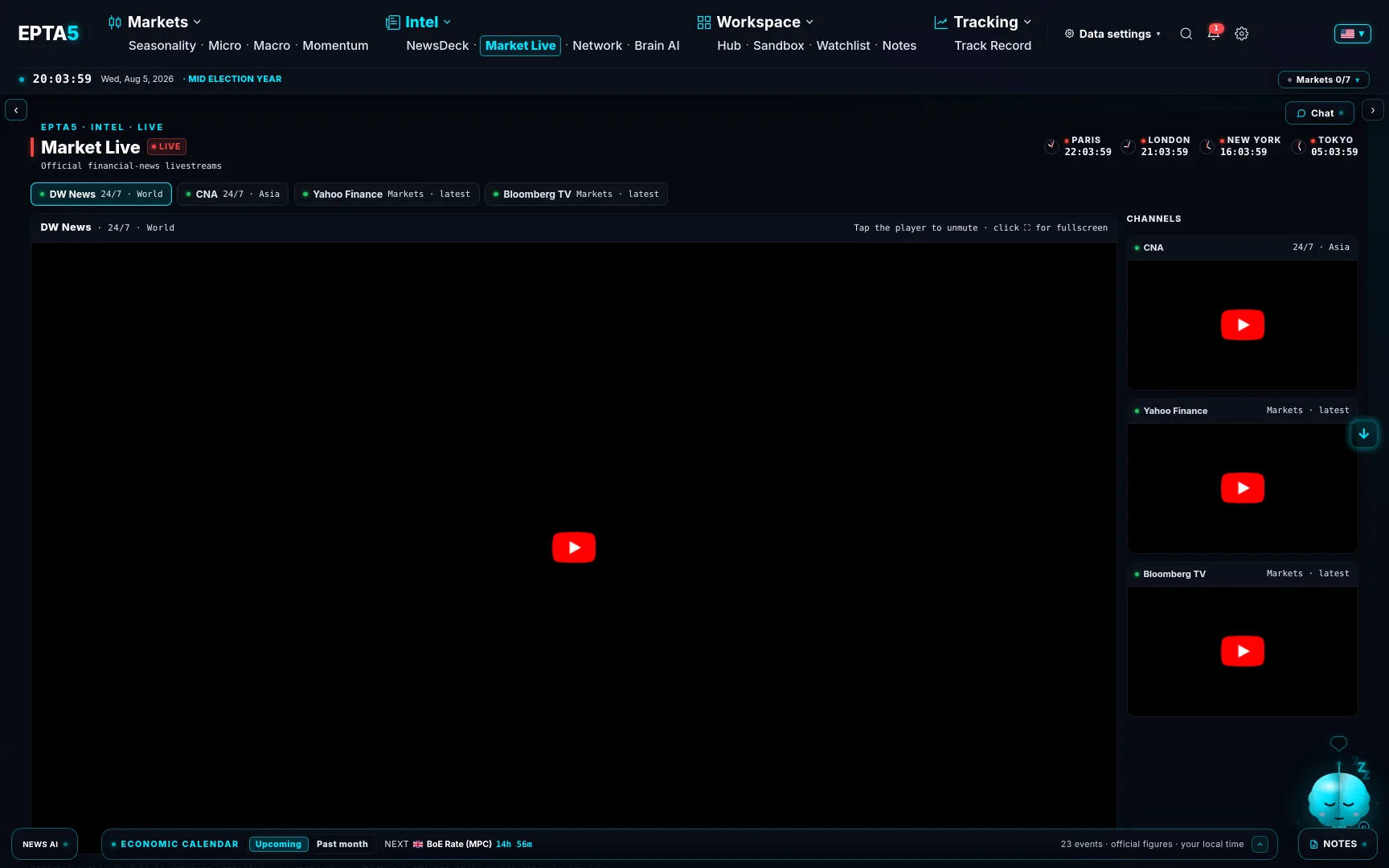Switch to the DW News stream tab

(x=101, y=194)
